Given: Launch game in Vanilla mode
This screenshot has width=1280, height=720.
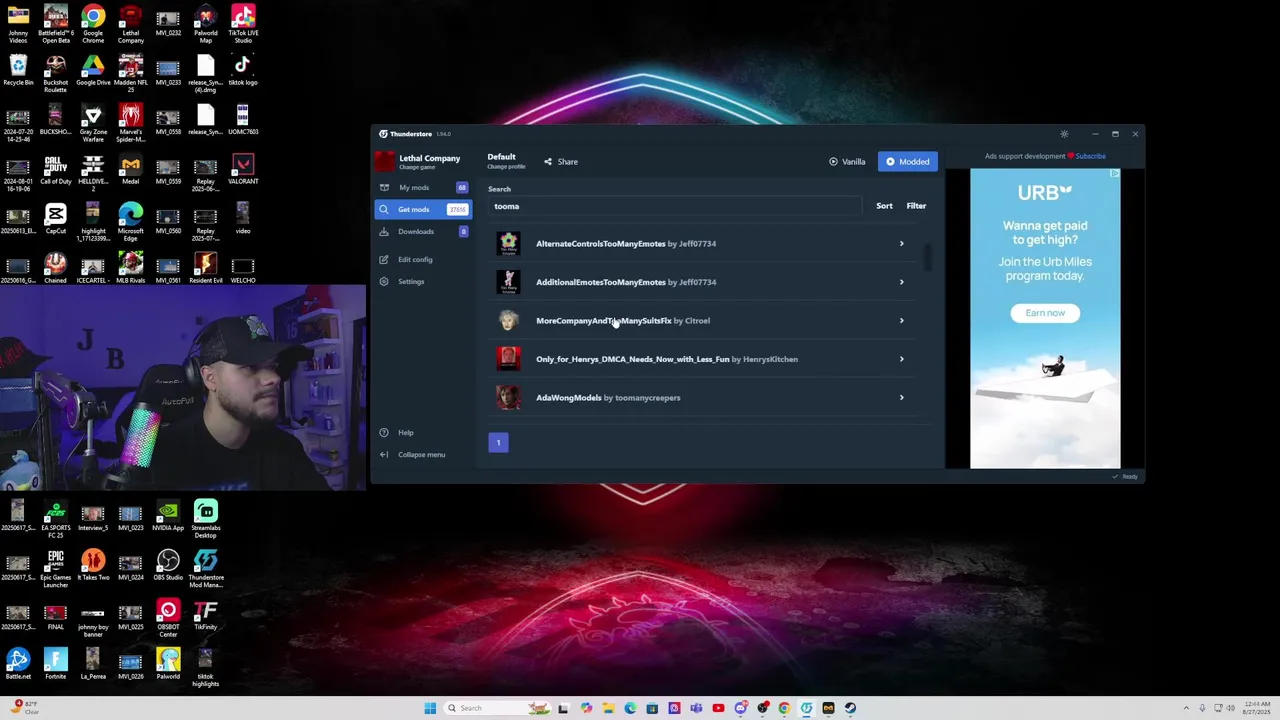Looking at the screenshot, I should click(847, 162).
